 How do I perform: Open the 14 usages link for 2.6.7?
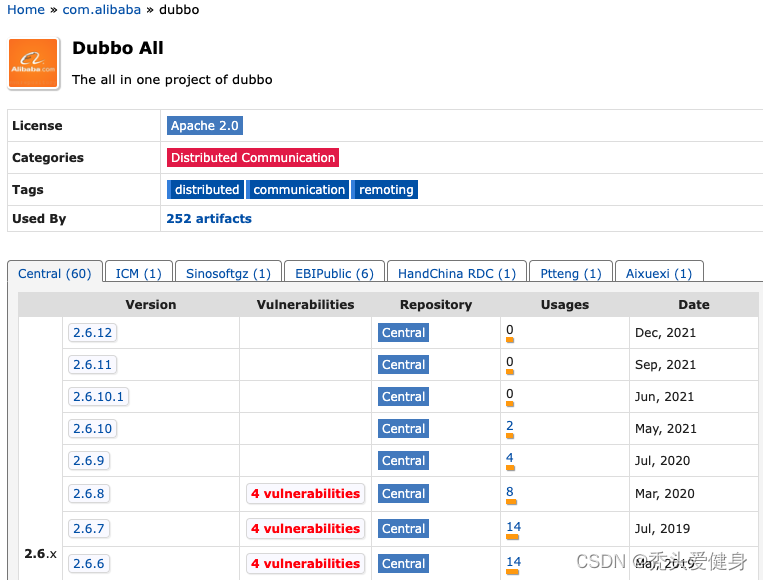[x=513, y=527]
